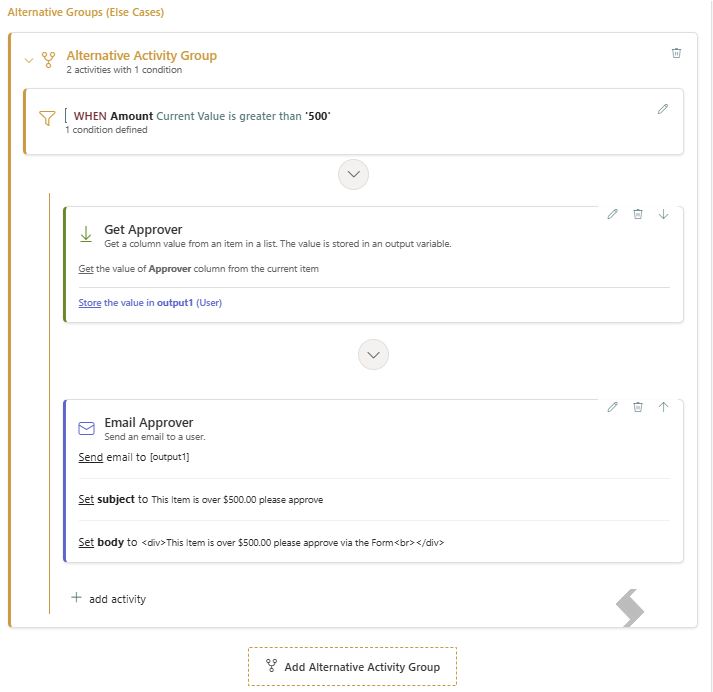Screen dimensions: 713x692
Task: Open the Store the value in output1 link
Action: click(x=150, y=303)
